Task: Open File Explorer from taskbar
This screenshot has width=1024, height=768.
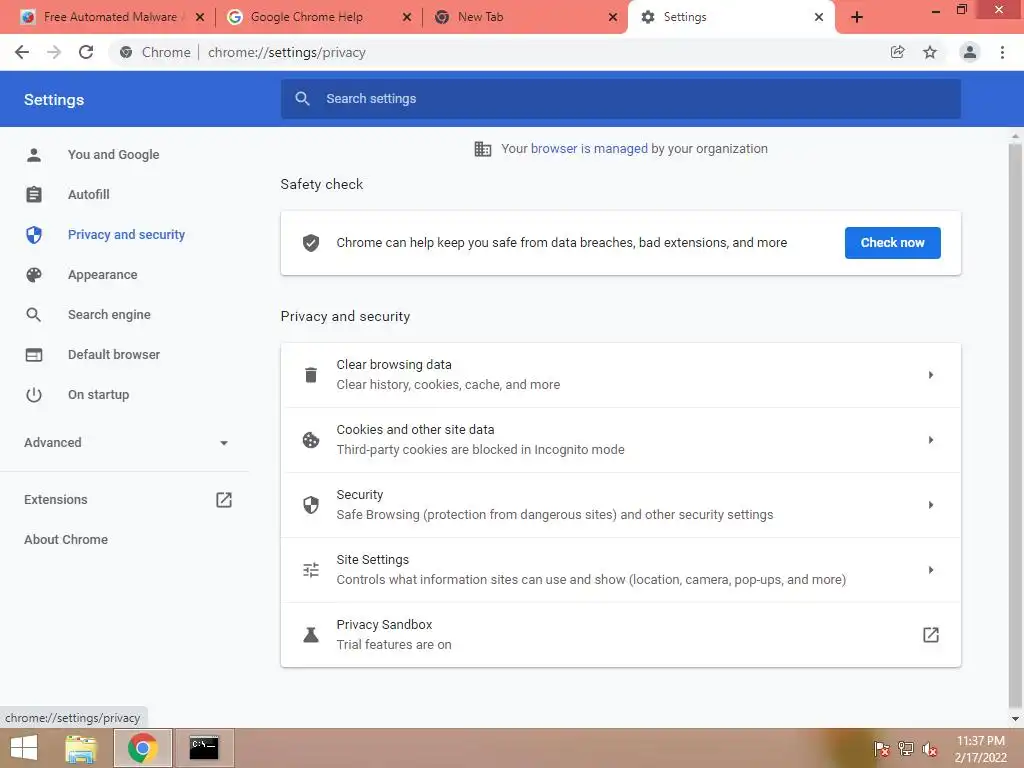Action: click(x=81, y=748)
